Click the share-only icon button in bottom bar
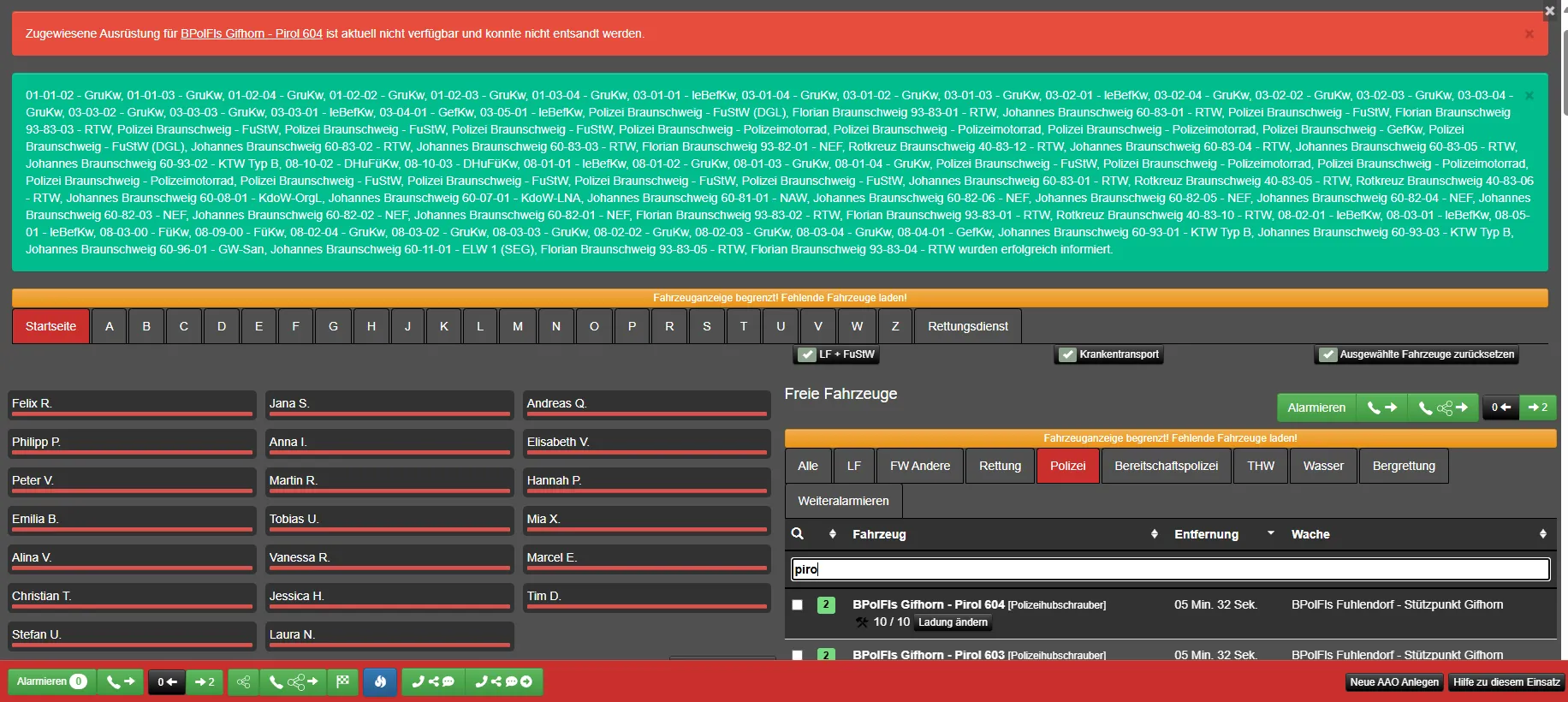 244,681
